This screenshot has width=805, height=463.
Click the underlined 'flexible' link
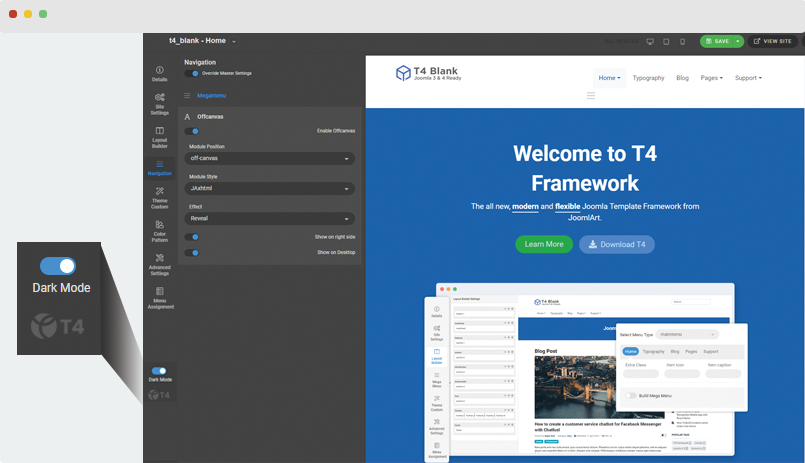point(567,206)
